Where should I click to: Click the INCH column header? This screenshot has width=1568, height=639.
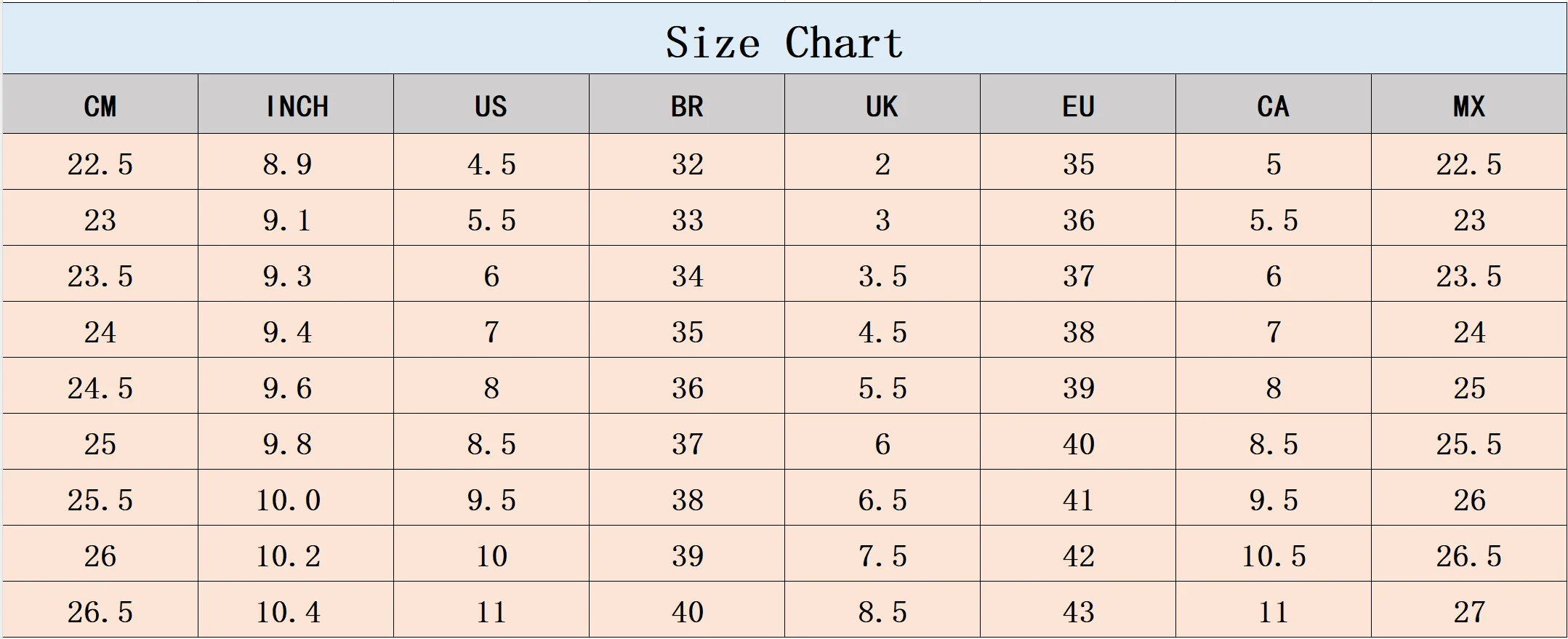tap(296, 106)
